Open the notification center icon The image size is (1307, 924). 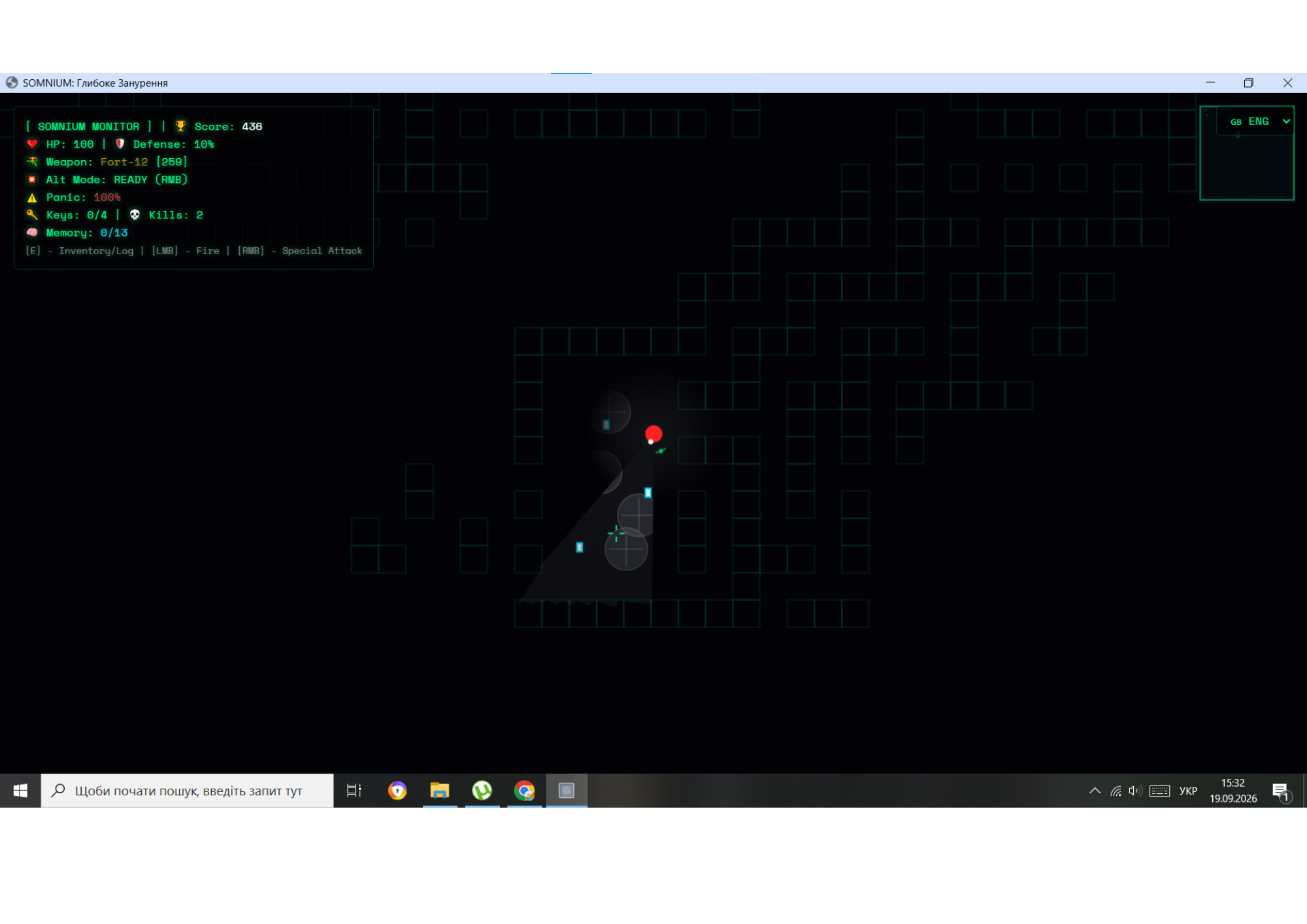point(1281,792)
